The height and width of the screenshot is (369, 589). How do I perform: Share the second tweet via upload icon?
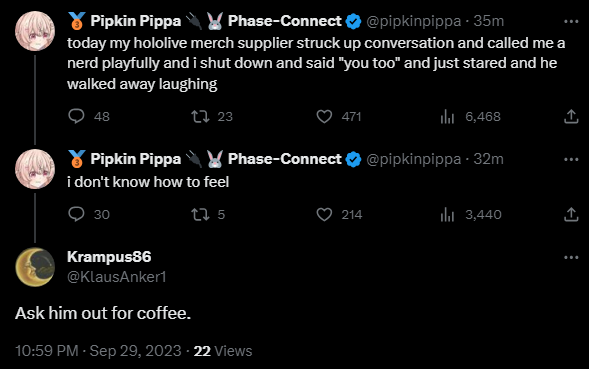coord(571,214)
